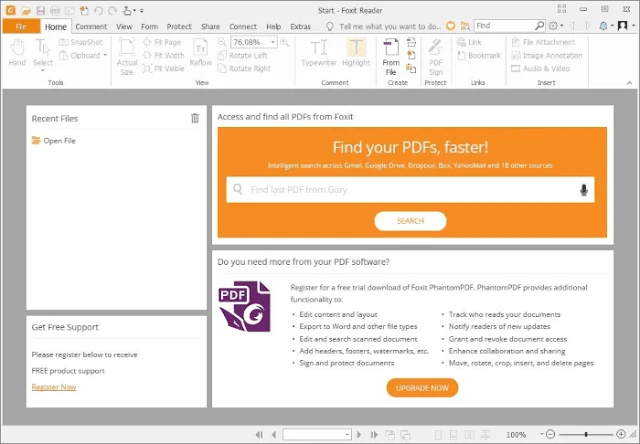Click the Link tool in Links group
This screenshot has height=444, width=640.
click(x=469, y=42)
